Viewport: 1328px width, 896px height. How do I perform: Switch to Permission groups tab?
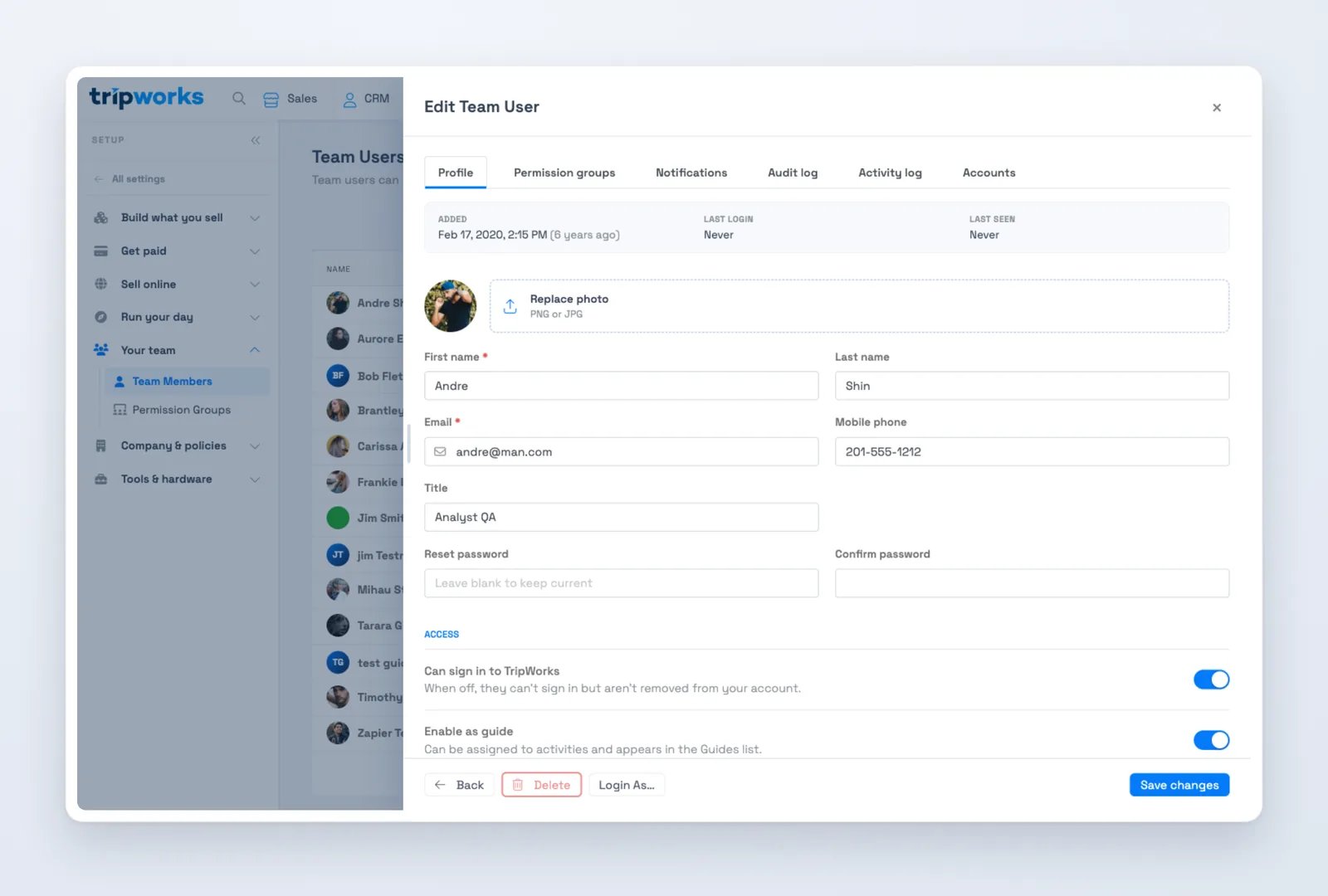click(564, 173)
